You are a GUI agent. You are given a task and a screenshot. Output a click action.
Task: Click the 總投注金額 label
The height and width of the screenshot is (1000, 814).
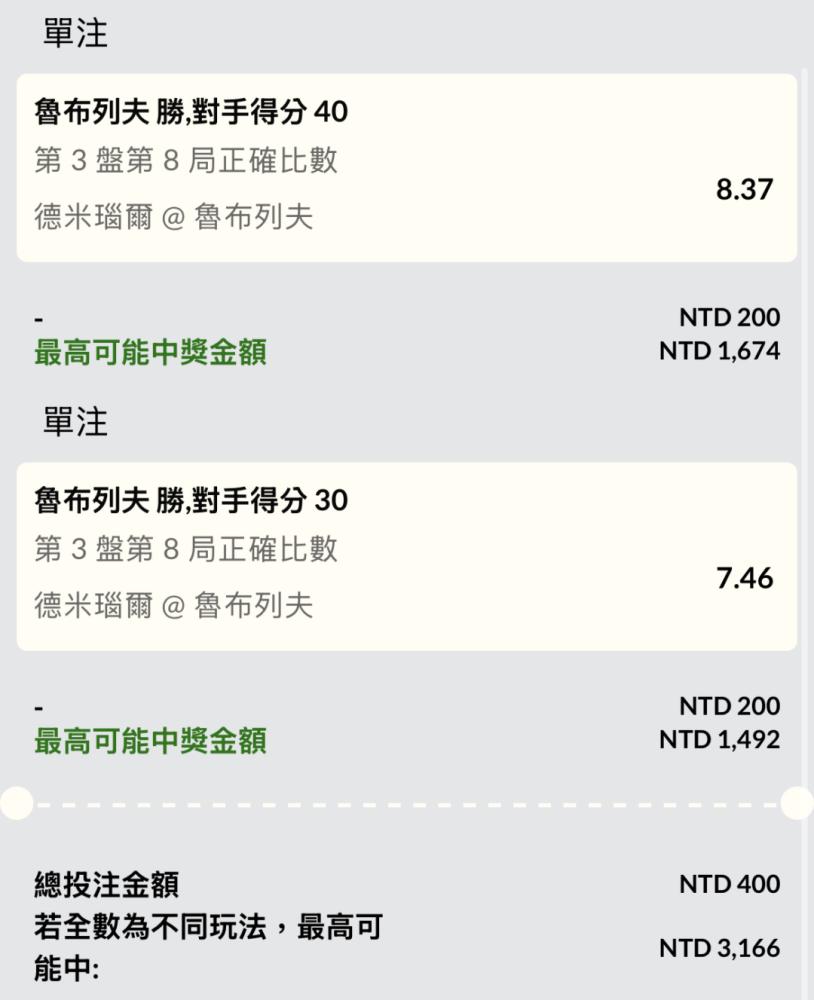click(107, 885)
